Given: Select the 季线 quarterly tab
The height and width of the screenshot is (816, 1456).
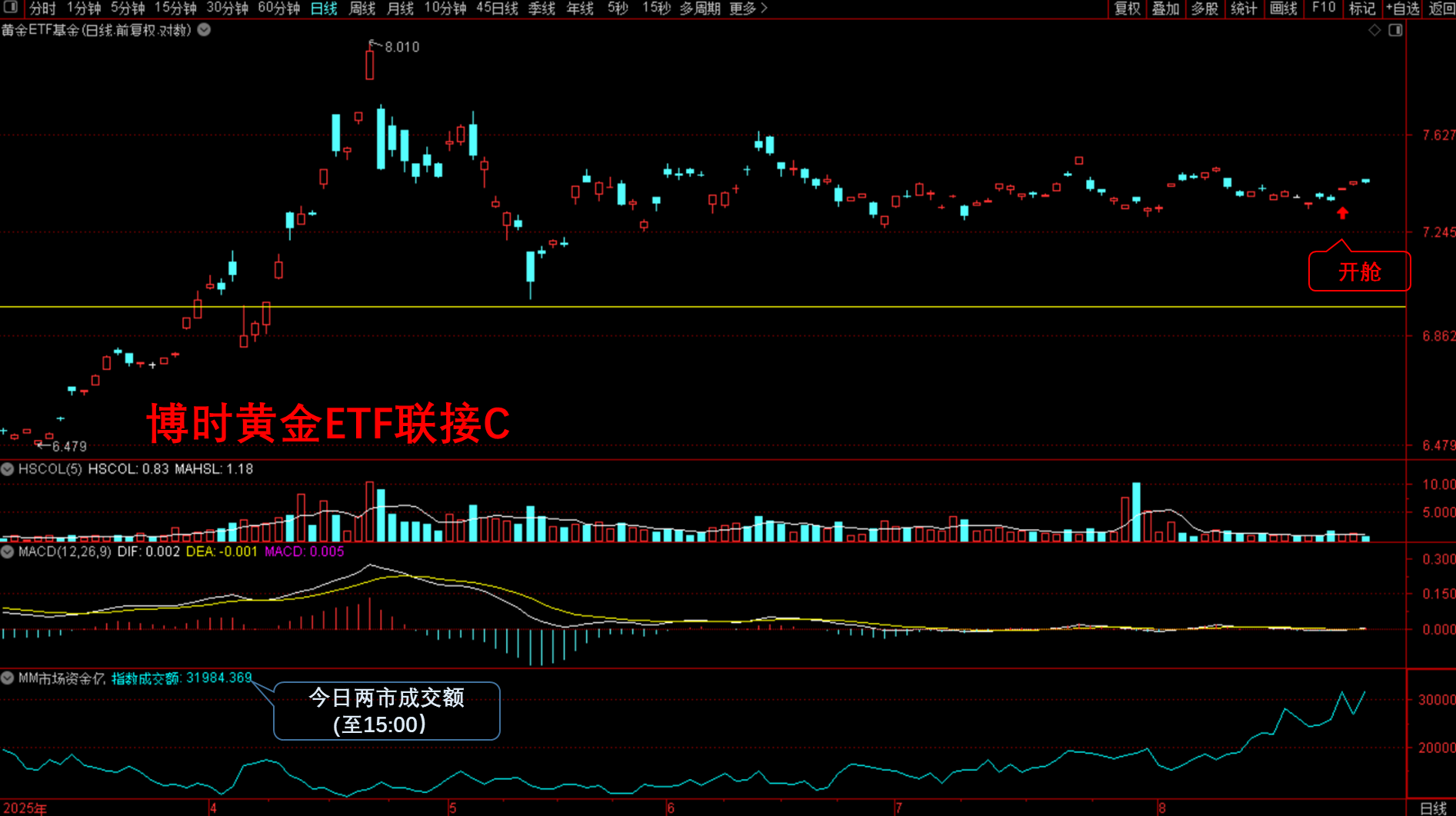Looking at the screenshot, I should click(x=541, y=8).
